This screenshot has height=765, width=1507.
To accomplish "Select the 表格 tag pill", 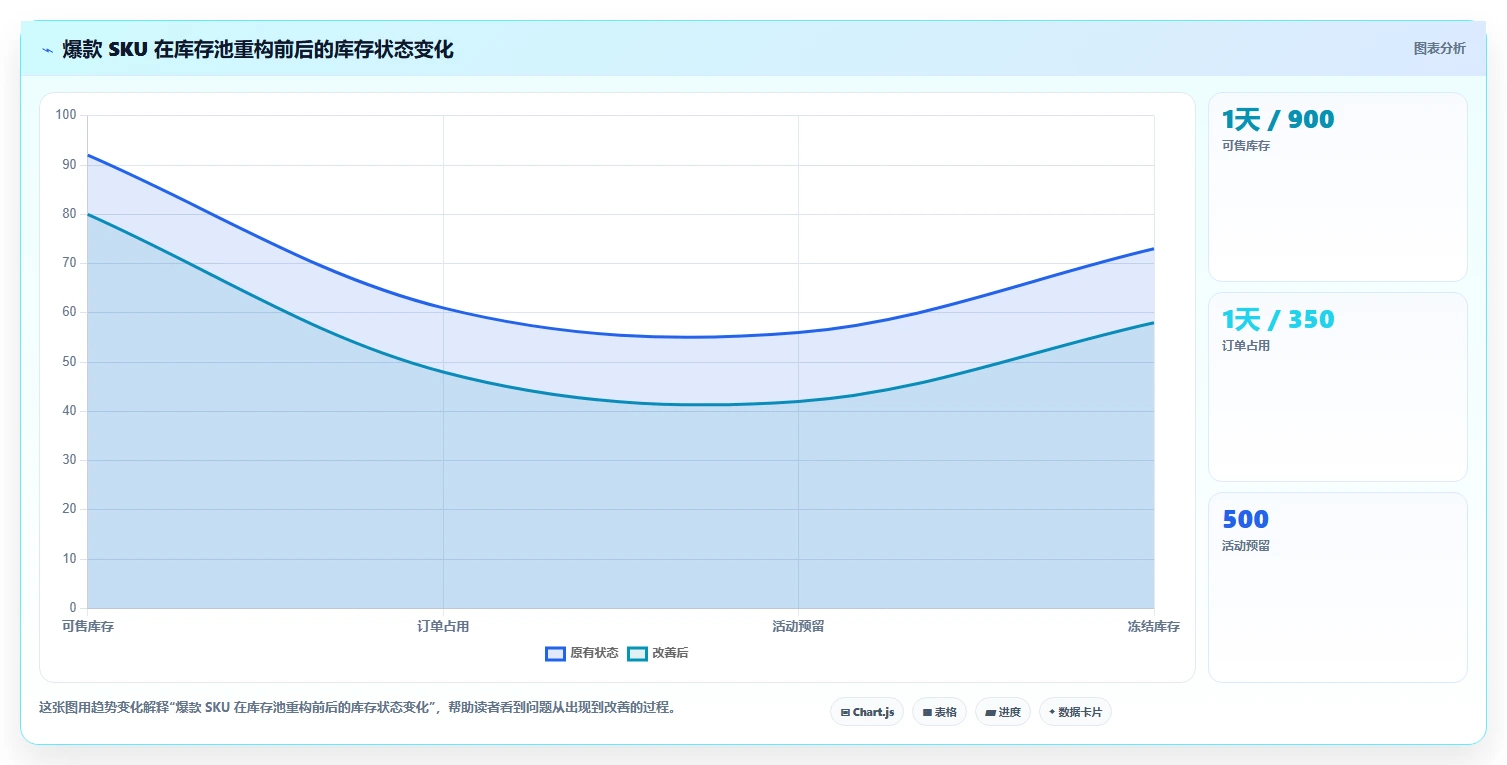I will (939, 712).
